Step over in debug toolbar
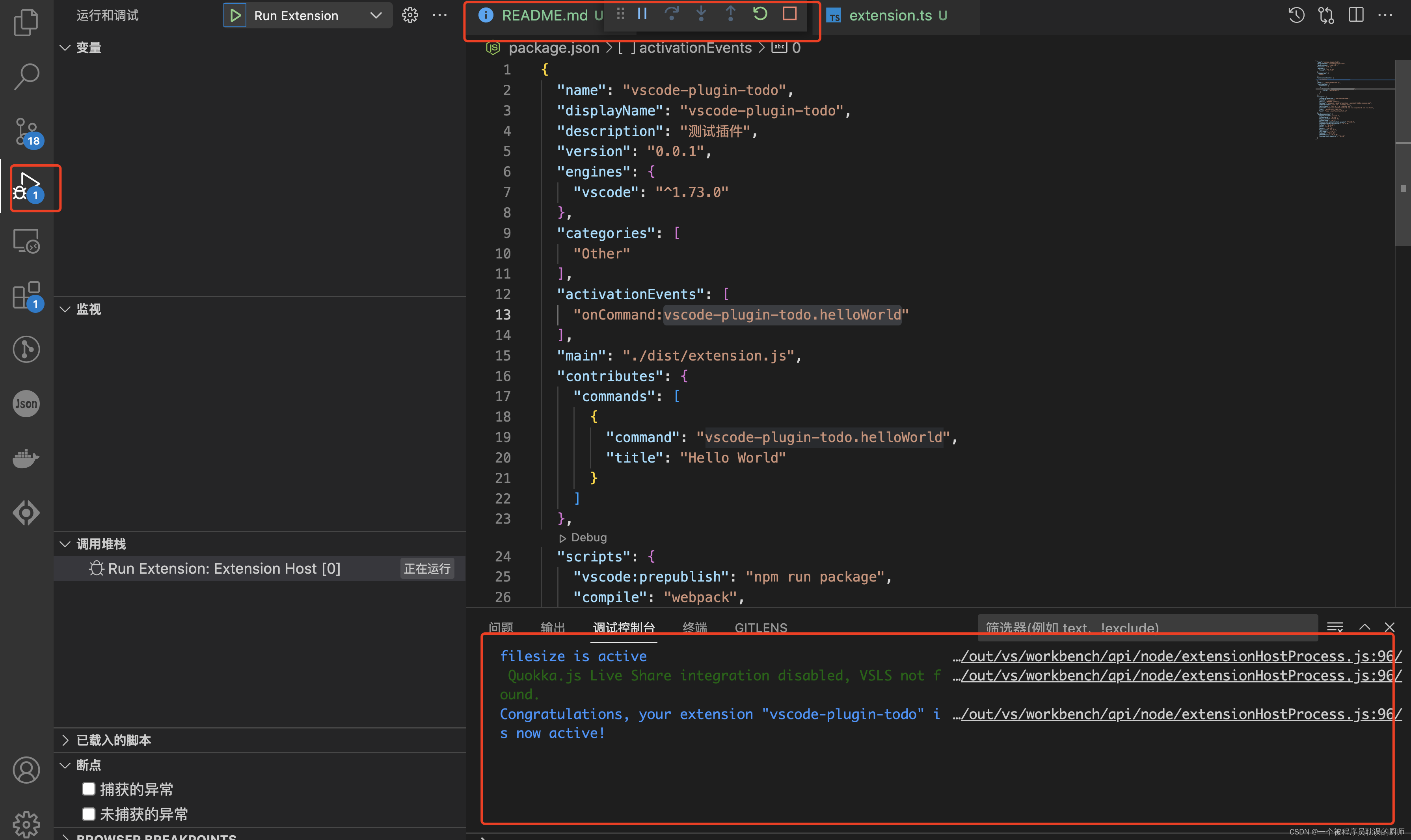Image resolution: width=1411 pixels, height=840 pixels. point(672,13)
